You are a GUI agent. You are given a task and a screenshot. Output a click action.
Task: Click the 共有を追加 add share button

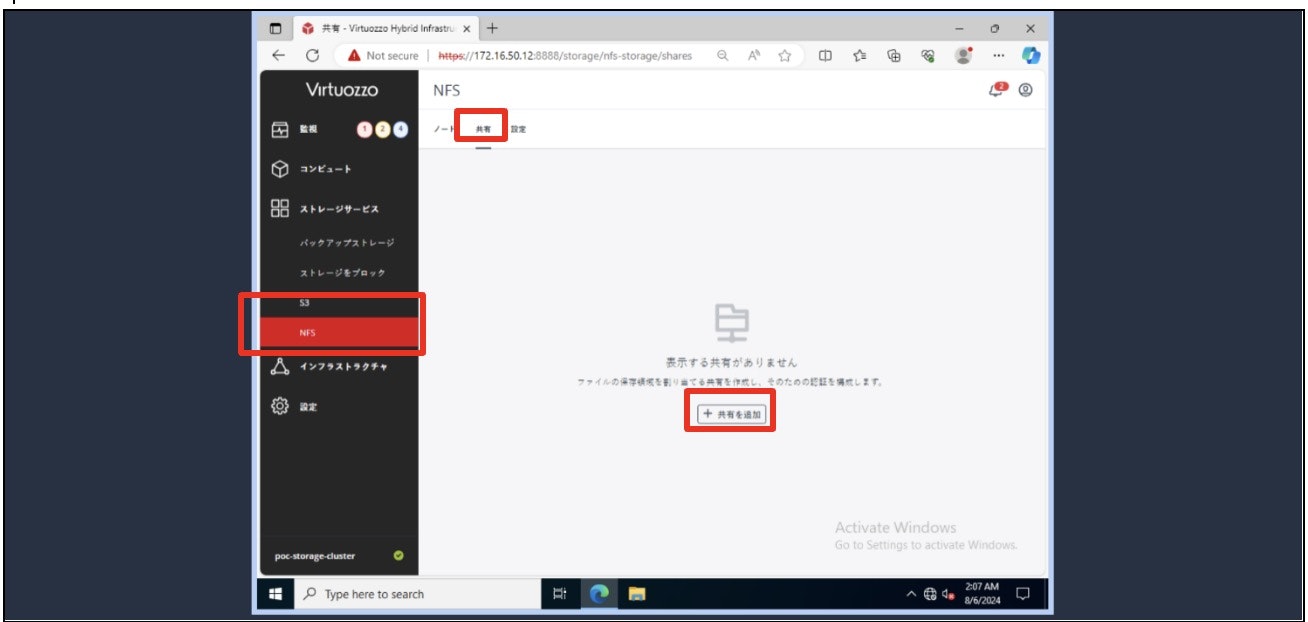(x=731, y=413)
